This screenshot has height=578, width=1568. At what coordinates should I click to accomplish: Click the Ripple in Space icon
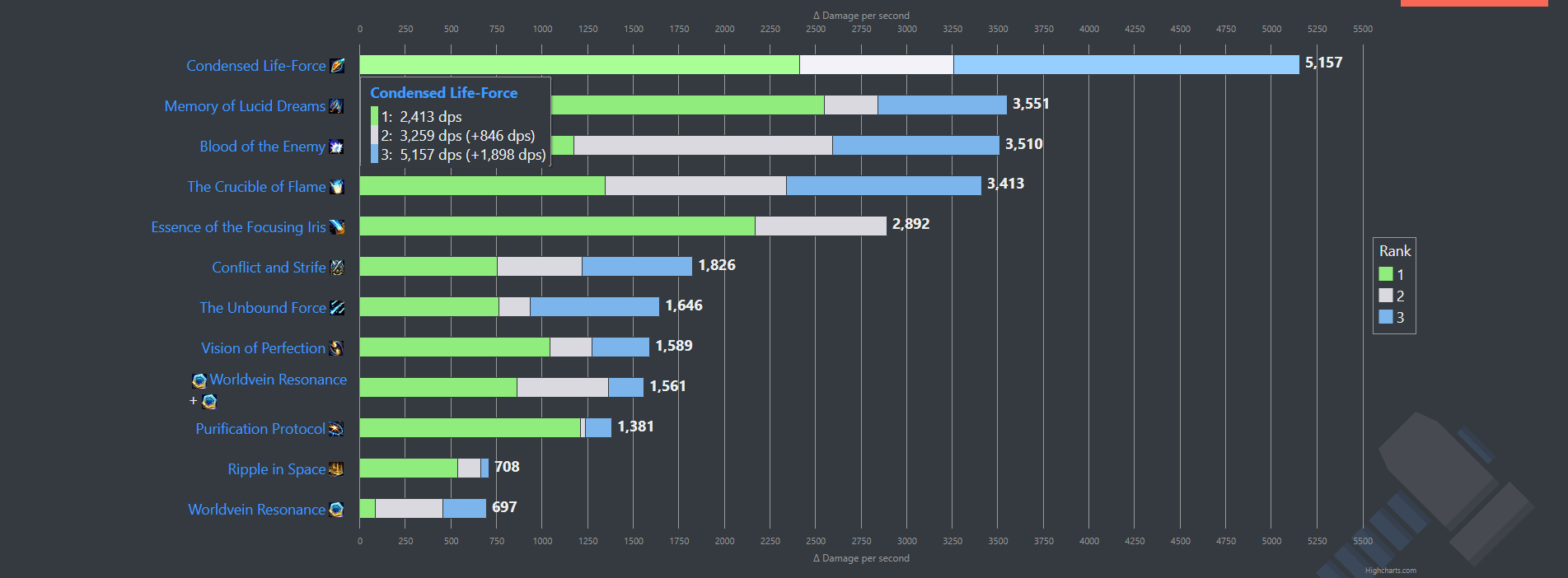click(336, 469)
